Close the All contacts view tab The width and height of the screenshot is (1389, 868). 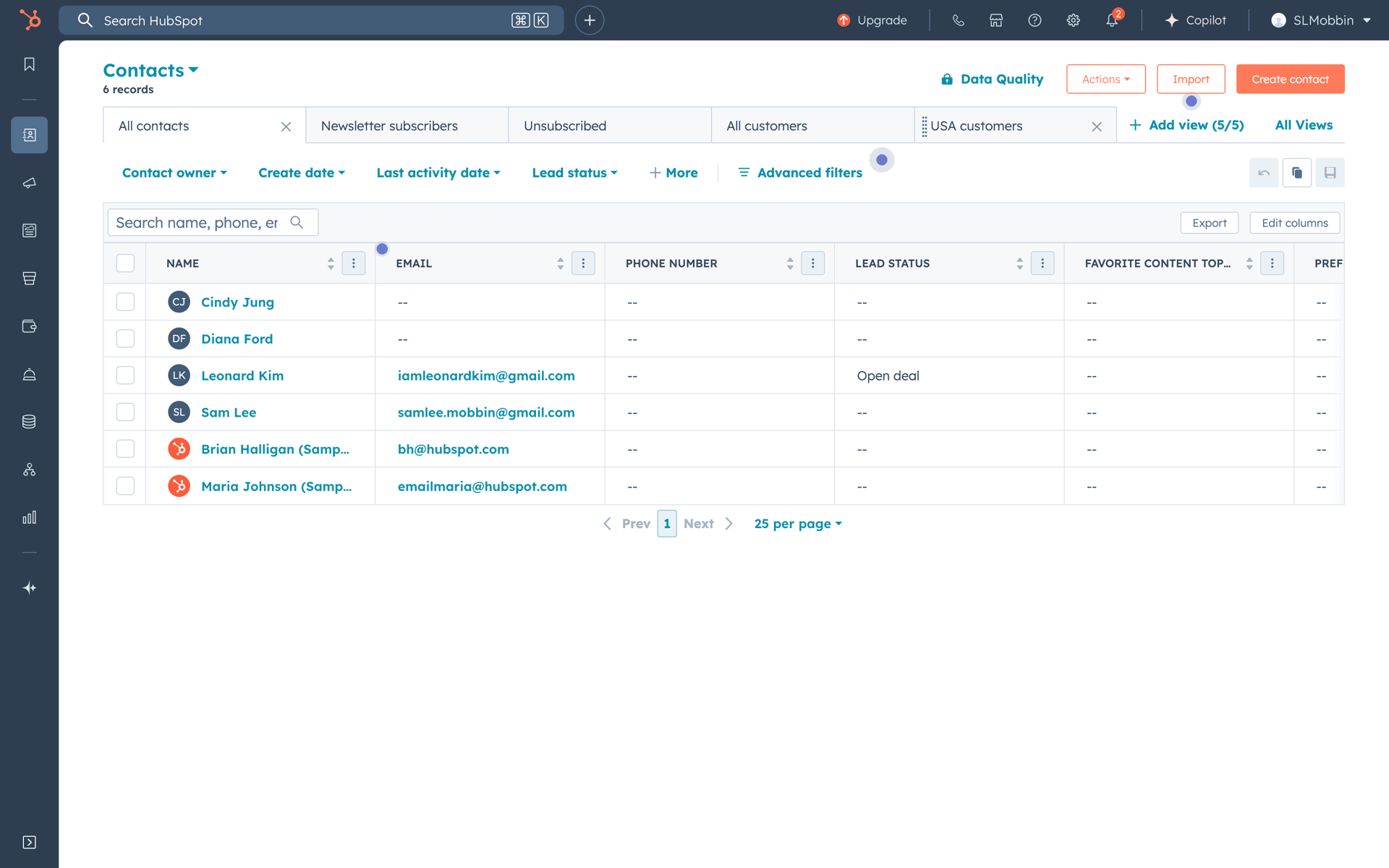[286, 127]
